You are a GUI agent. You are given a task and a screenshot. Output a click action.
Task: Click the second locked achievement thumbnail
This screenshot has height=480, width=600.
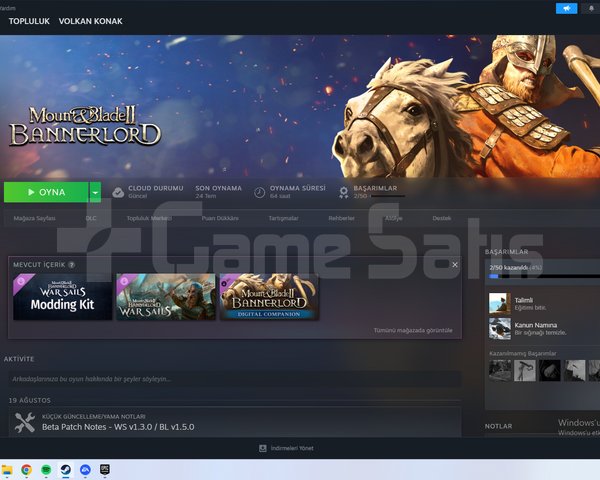pyautogui.click(x=525, y=370)
